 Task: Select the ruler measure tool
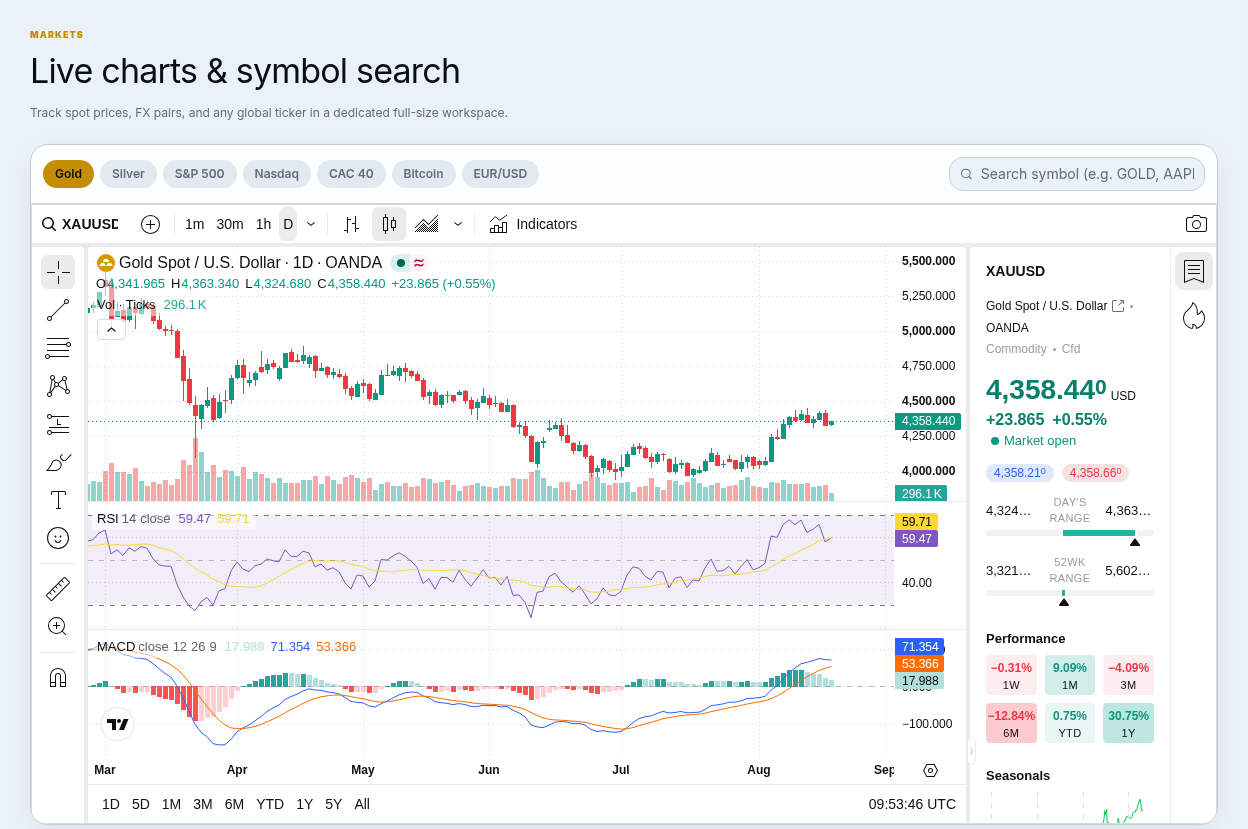[58, 589]
